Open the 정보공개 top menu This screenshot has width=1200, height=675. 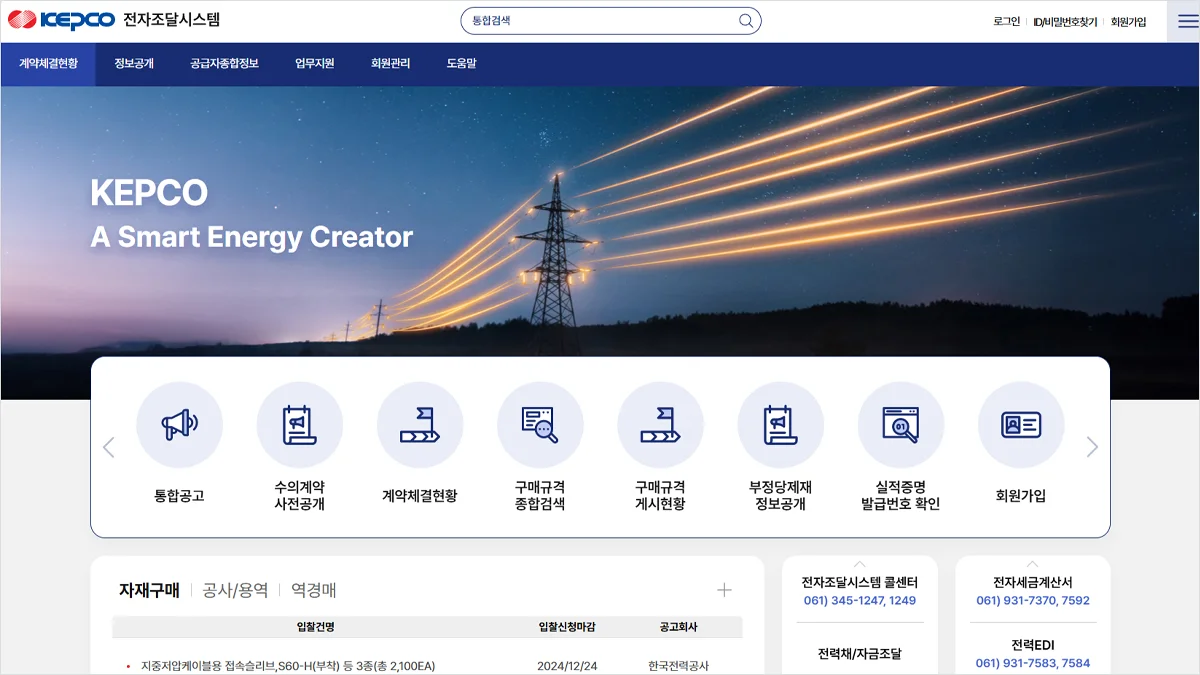pyautogui.click(x=134, y=64)
